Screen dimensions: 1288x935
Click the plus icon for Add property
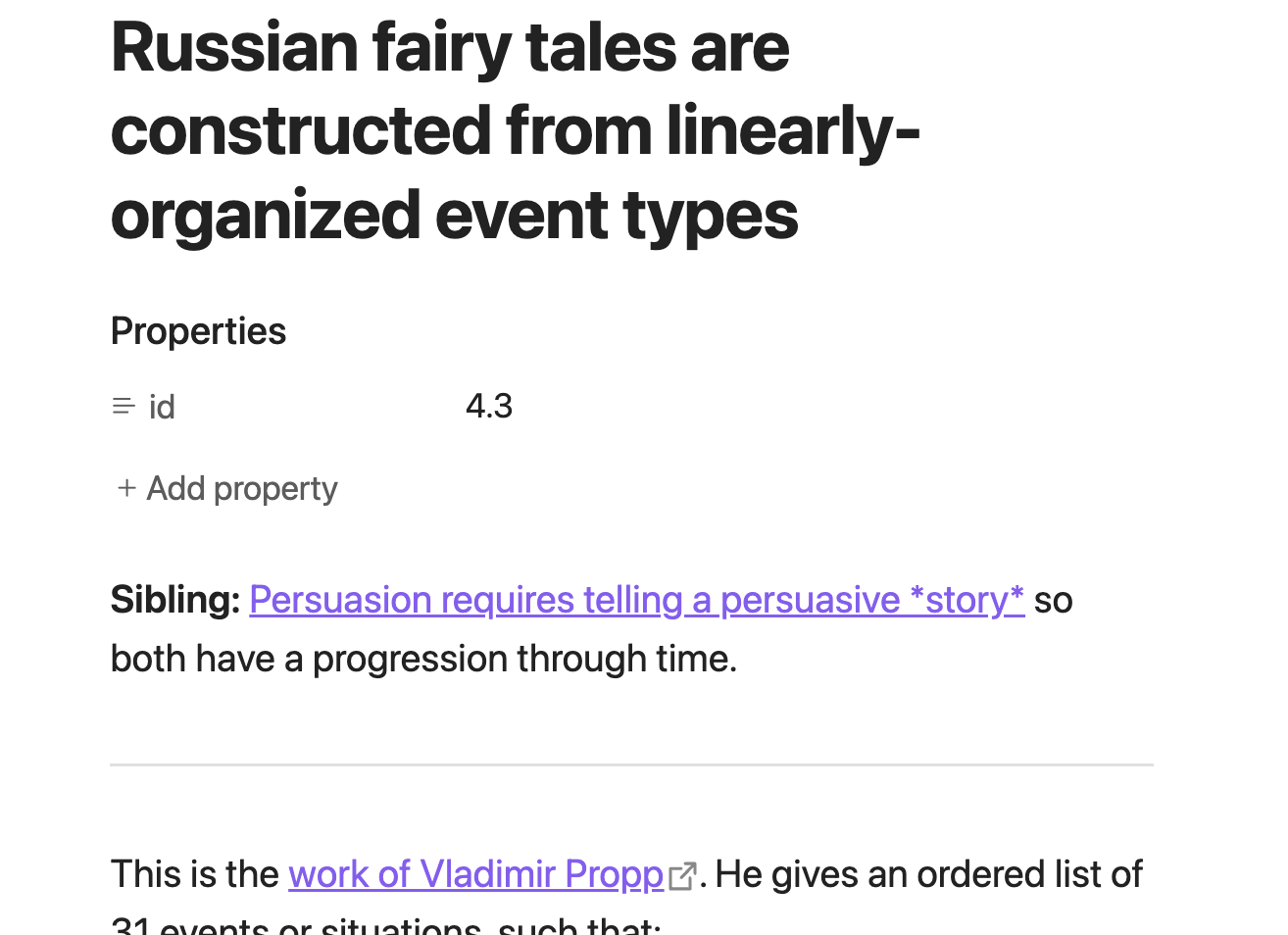coord(126,488)
